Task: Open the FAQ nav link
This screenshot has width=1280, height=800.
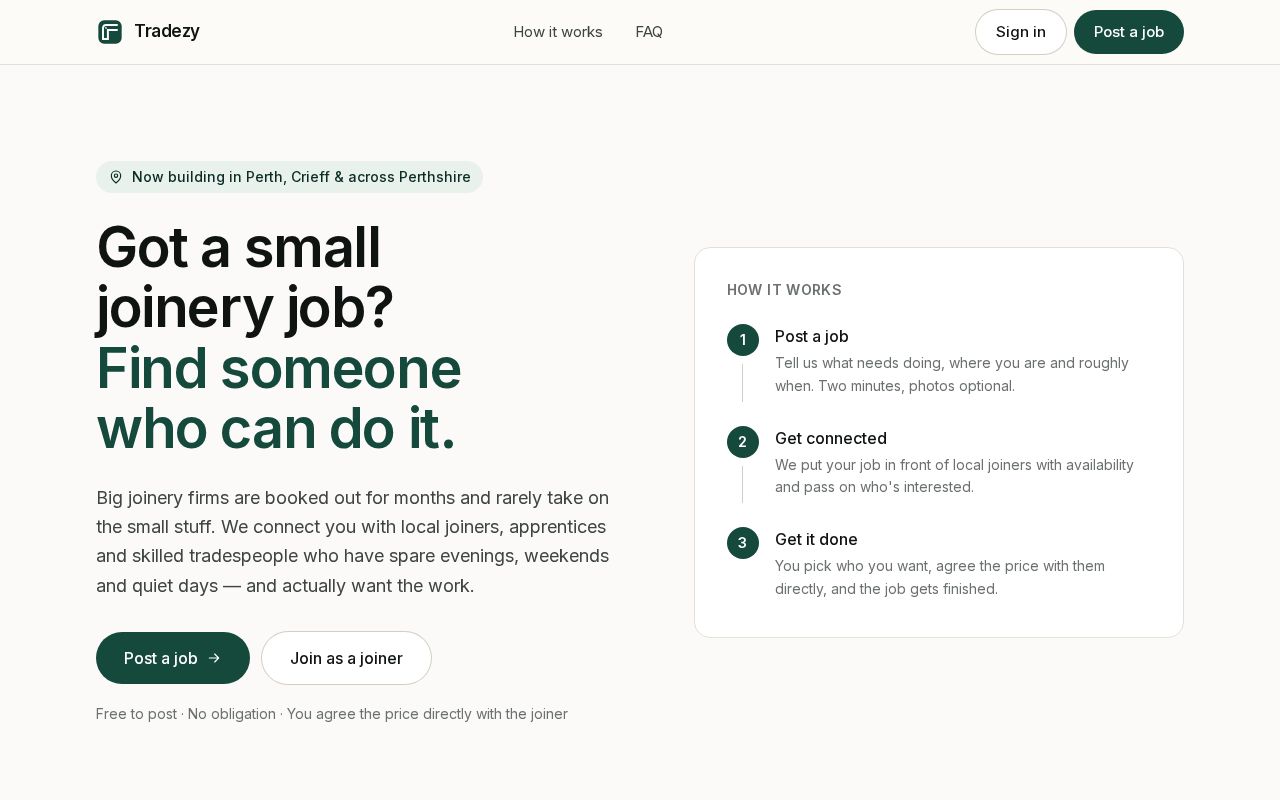Action: click(x=649, y=32)
